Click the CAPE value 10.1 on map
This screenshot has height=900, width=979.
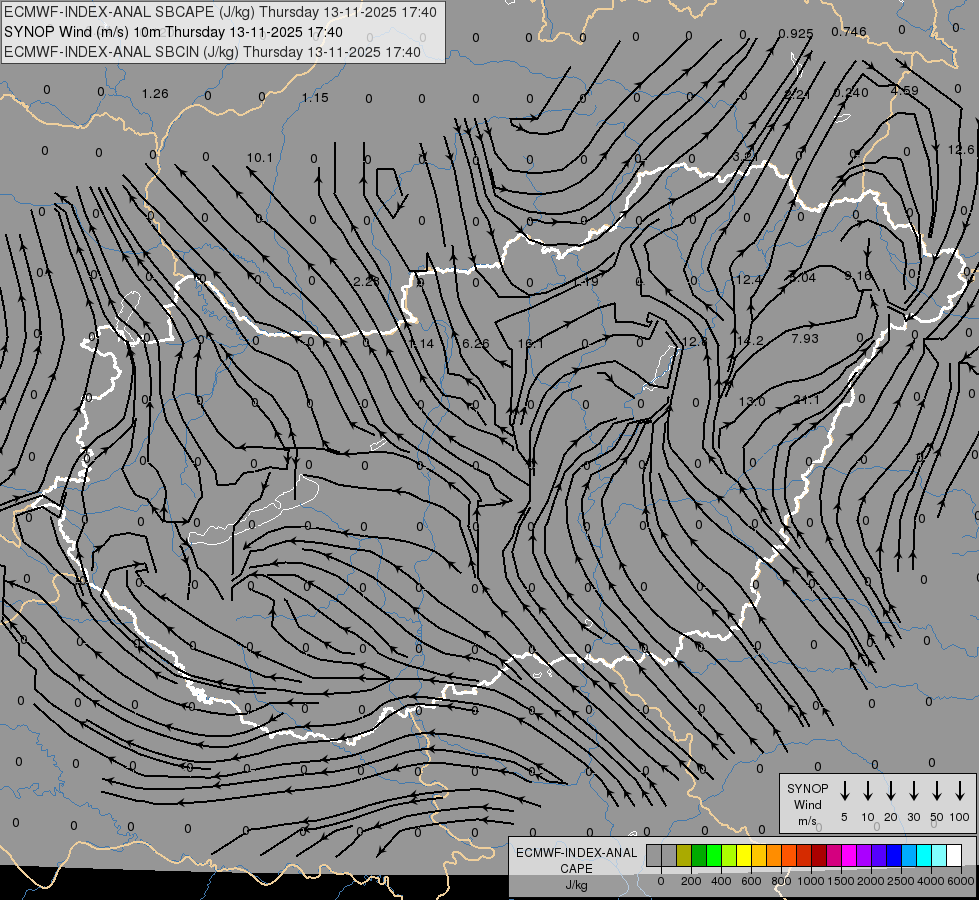(x=260, y=157)
